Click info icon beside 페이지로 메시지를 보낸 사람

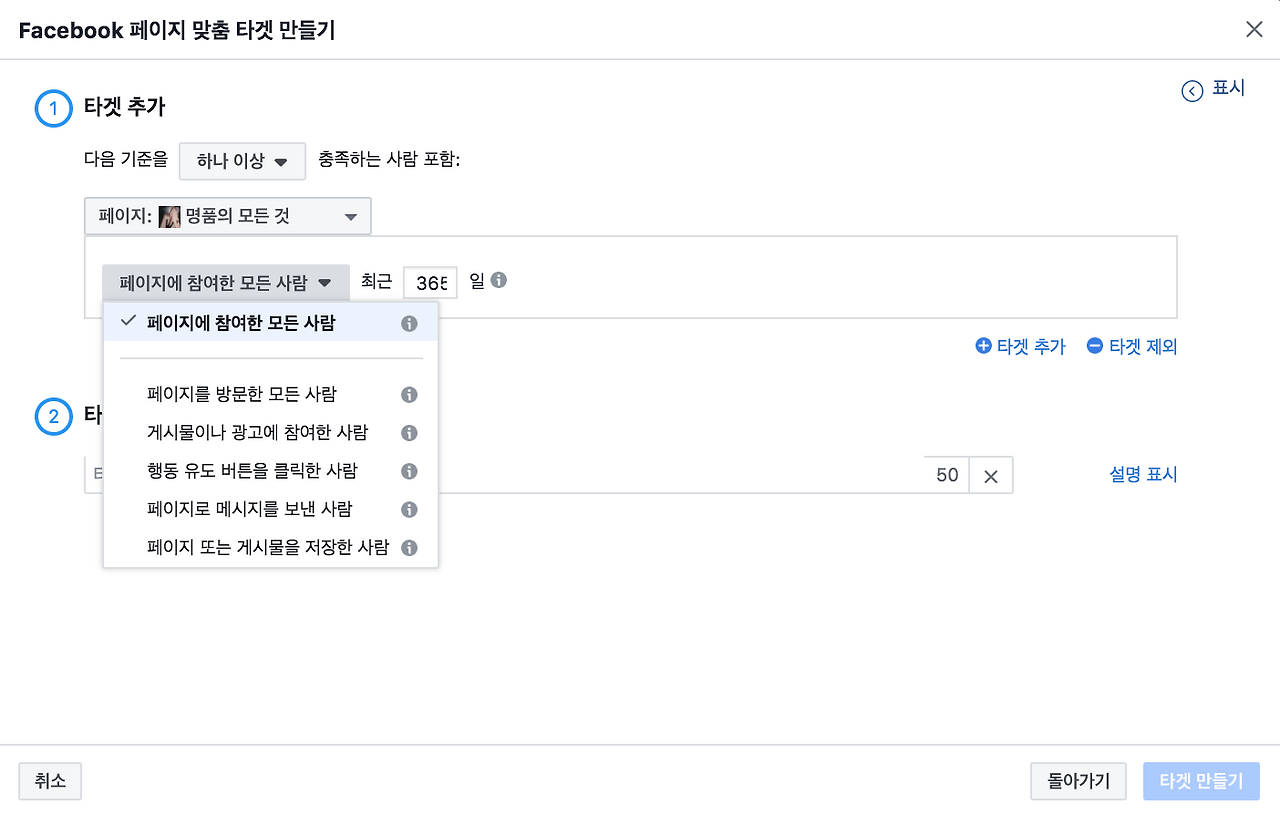[x=408, y=510]
